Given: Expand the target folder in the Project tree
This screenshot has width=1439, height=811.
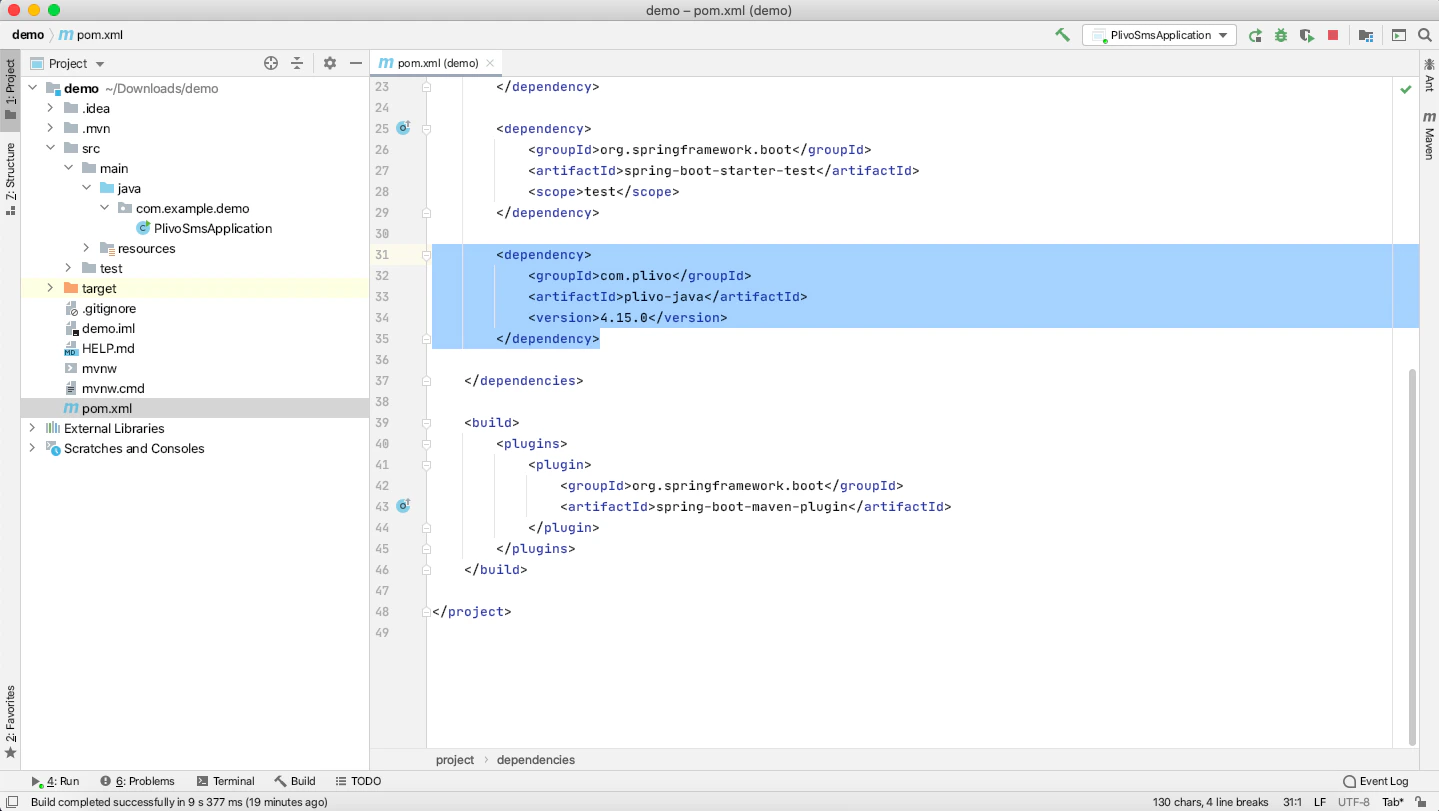Looking at the screenshot, I should pyautogui.click(x=50, y=288).
